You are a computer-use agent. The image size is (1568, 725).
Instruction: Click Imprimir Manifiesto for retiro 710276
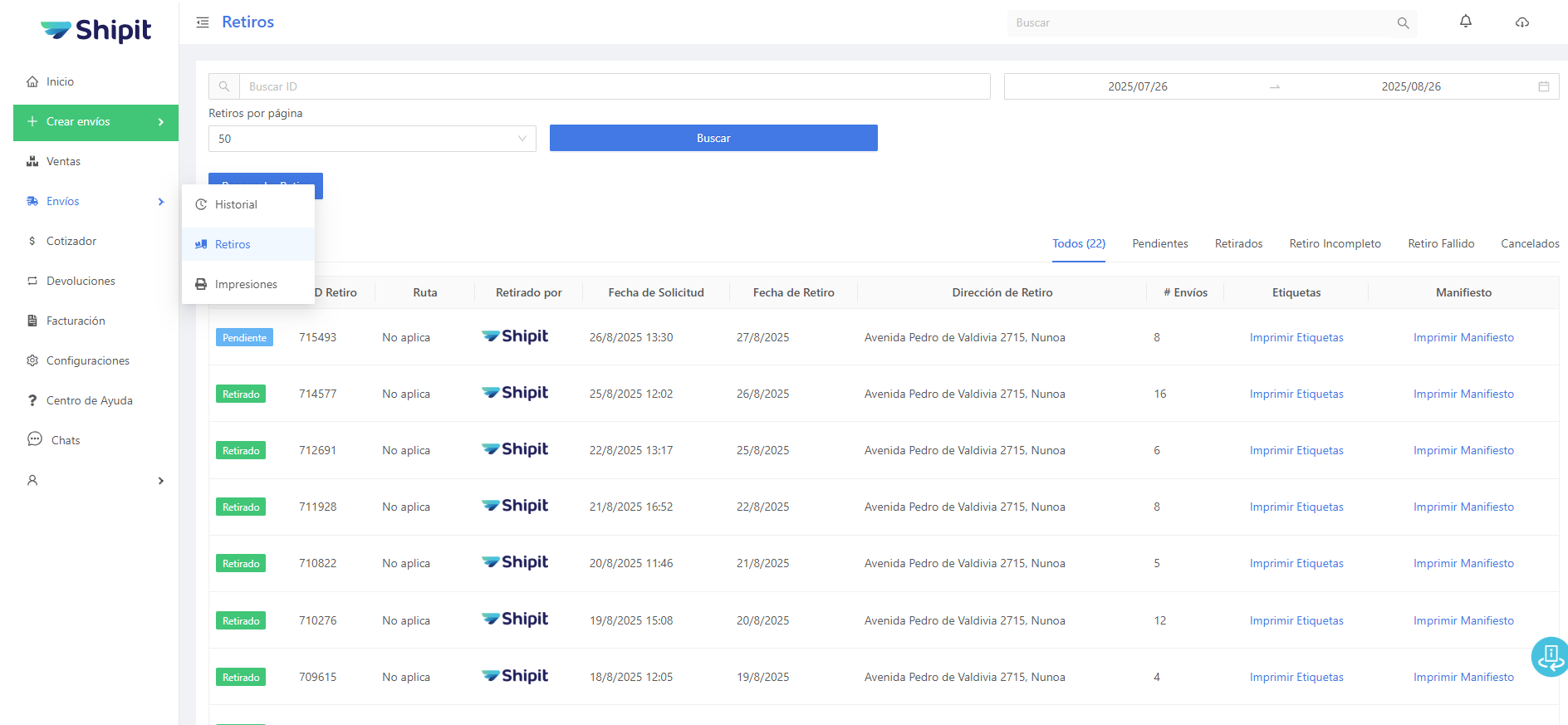pyautogui.click(x=1463, y=620)
